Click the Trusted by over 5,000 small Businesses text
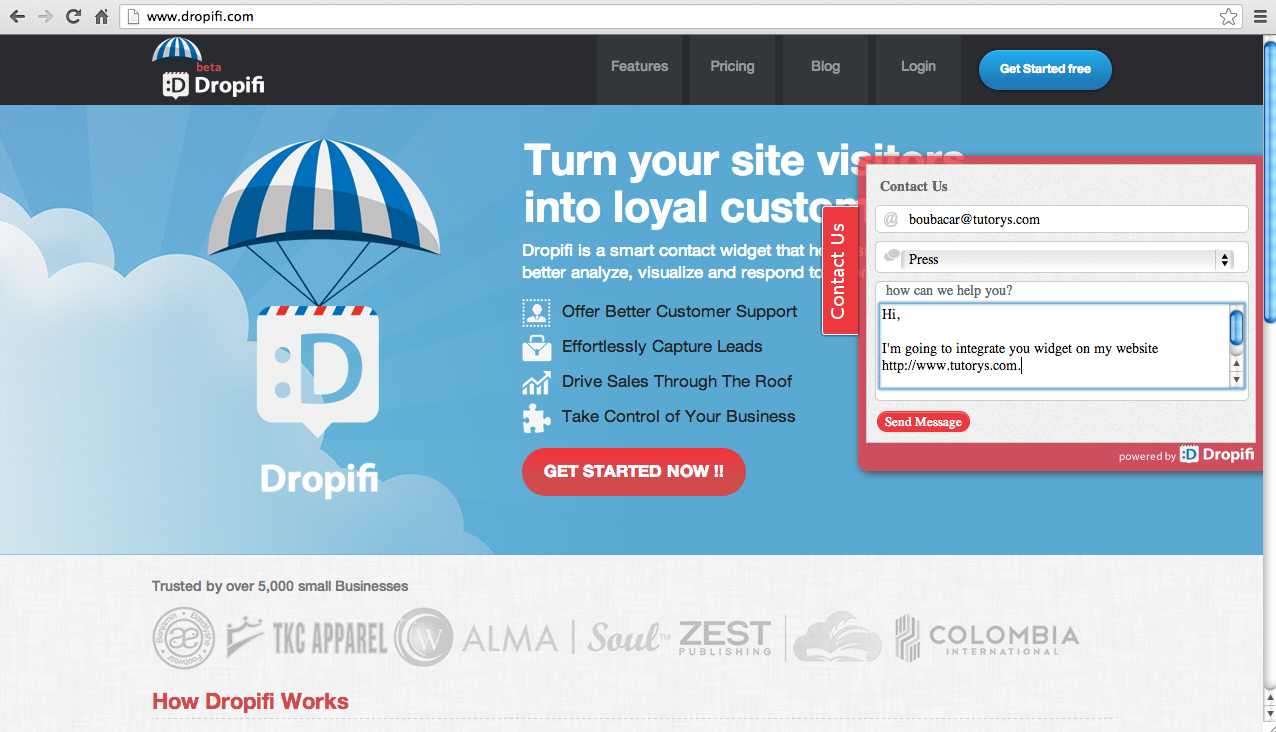1276x732 pixels. 280,586
